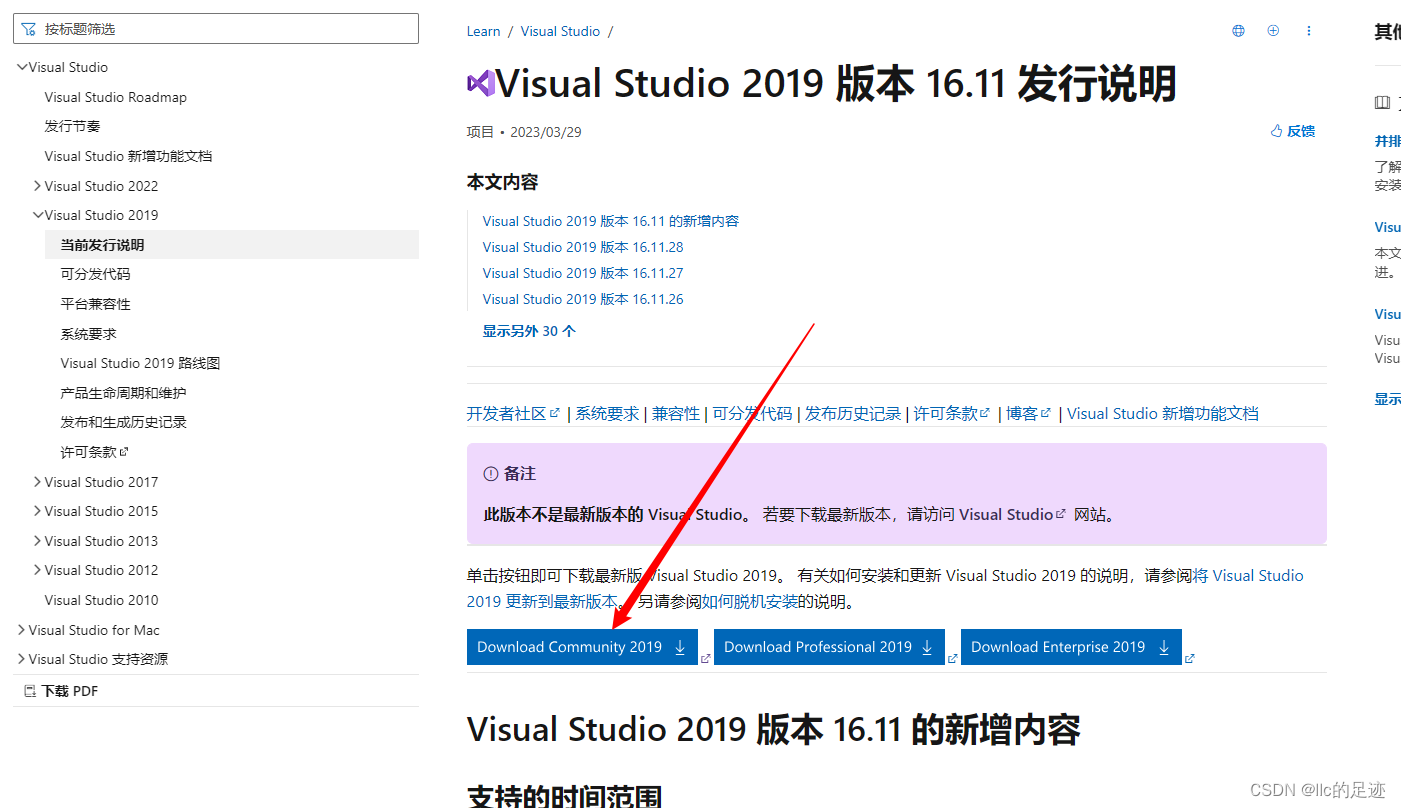Open 发布和生成历史记录 in the sidebar
This screenshot has width=1401, height=808.
(x=123, y=422)
